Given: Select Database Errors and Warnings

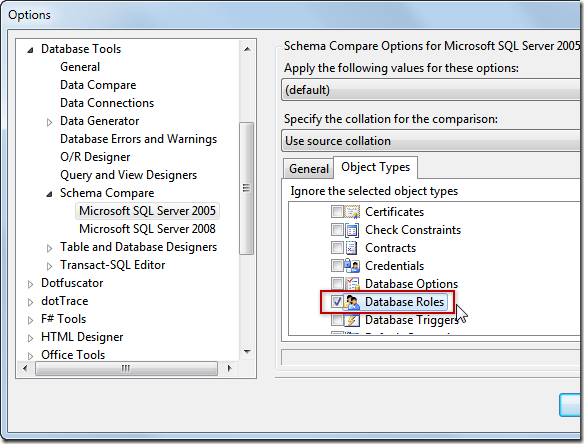Looking at the screenshot, I should [x=138, y=139].
